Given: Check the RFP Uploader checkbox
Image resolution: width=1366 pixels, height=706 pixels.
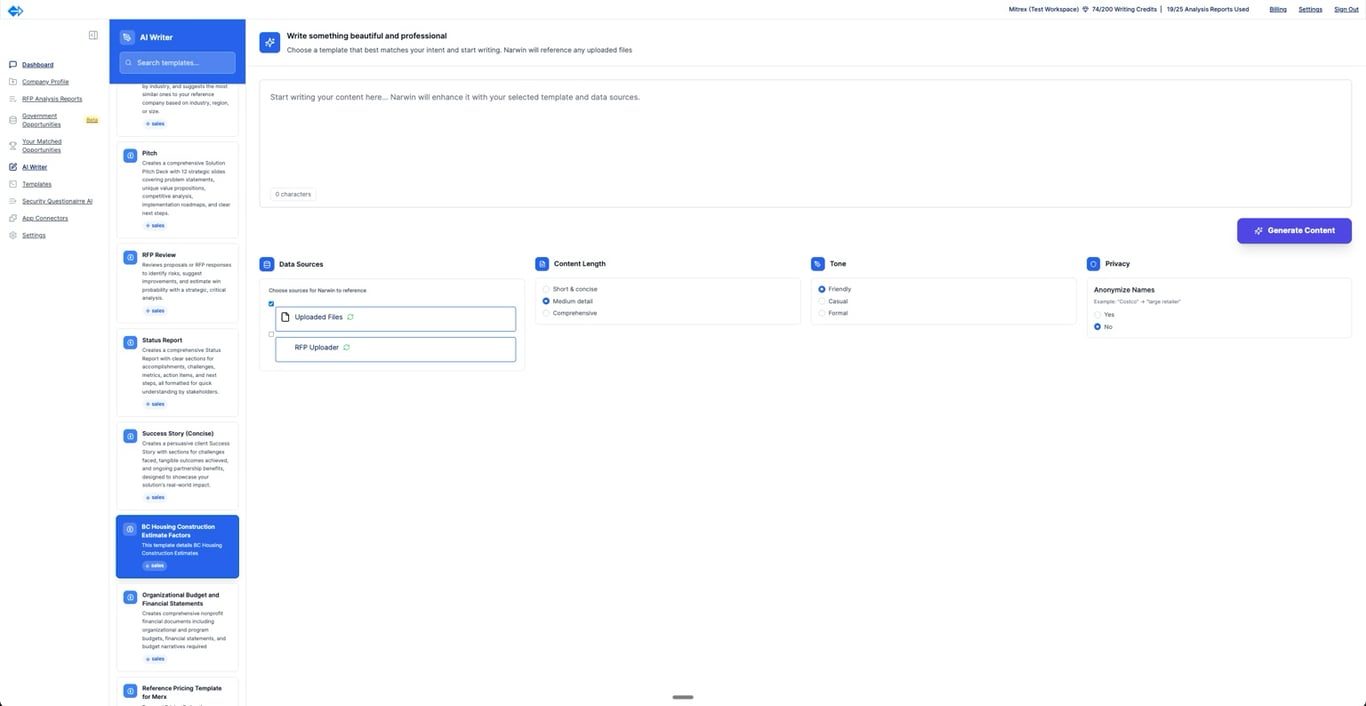Looking at the screenshot, I should click(x=271, y=334).
